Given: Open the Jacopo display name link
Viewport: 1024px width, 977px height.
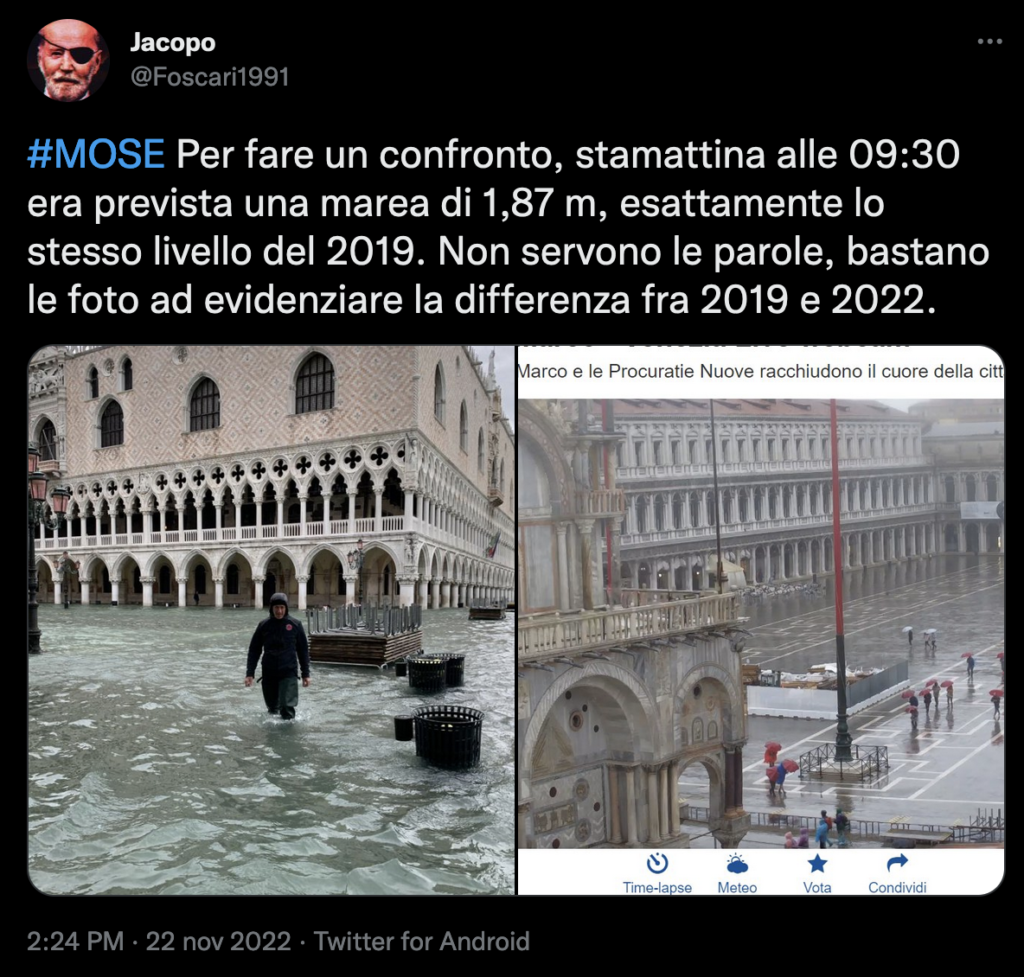Looking at the screenshot, I should point(172,42).
